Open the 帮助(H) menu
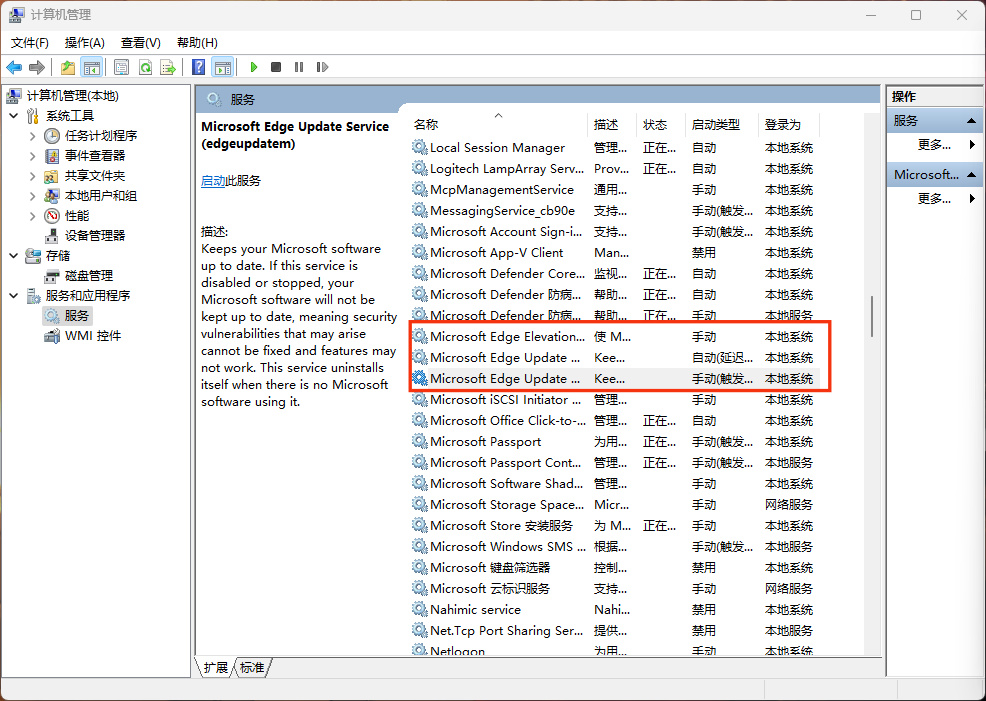 [197, 43]
